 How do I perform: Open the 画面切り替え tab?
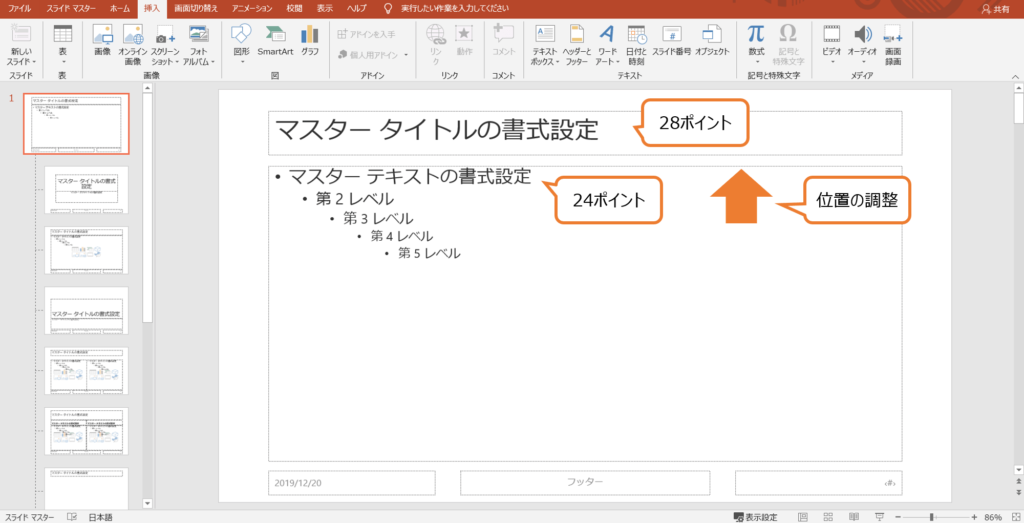point(196,8)
